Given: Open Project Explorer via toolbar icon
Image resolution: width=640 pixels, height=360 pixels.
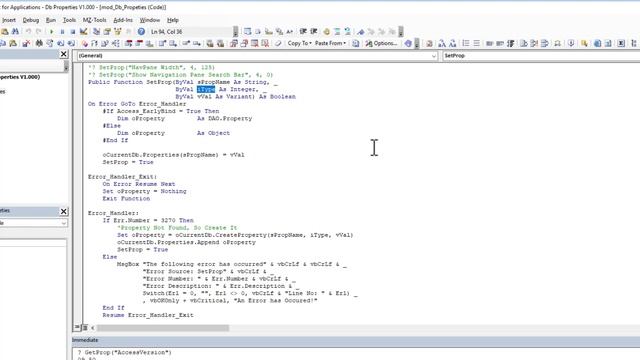Looking at the screenshot, I should [96, 31].
